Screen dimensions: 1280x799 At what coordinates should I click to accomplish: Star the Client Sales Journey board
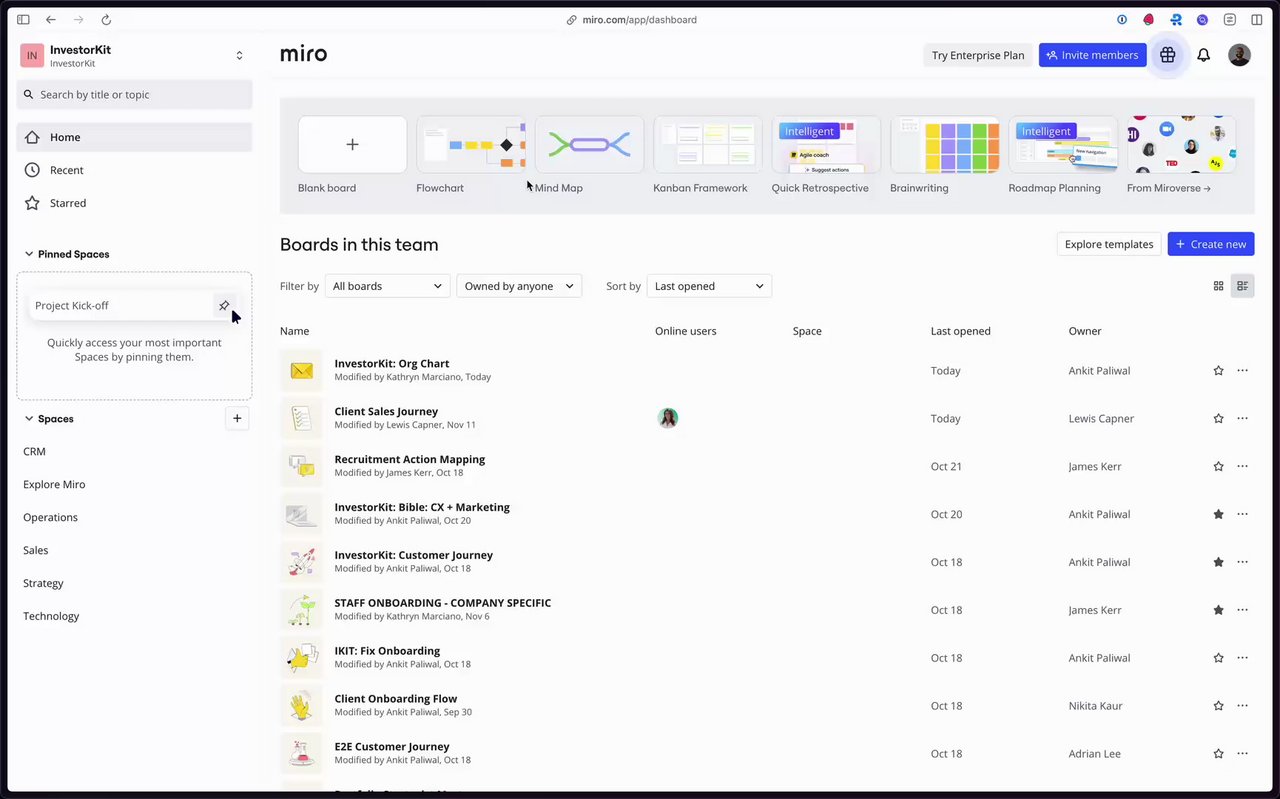[1218, 419]
